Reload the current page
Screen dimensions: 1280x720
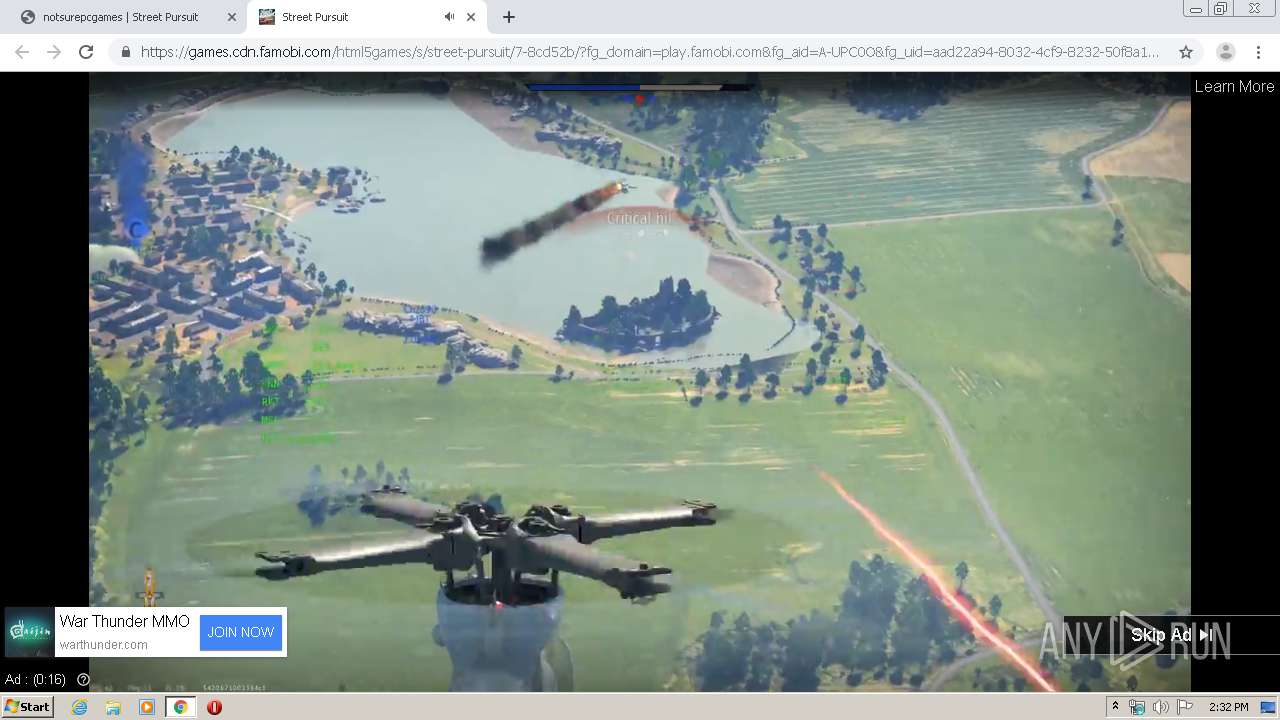[86, 52]
